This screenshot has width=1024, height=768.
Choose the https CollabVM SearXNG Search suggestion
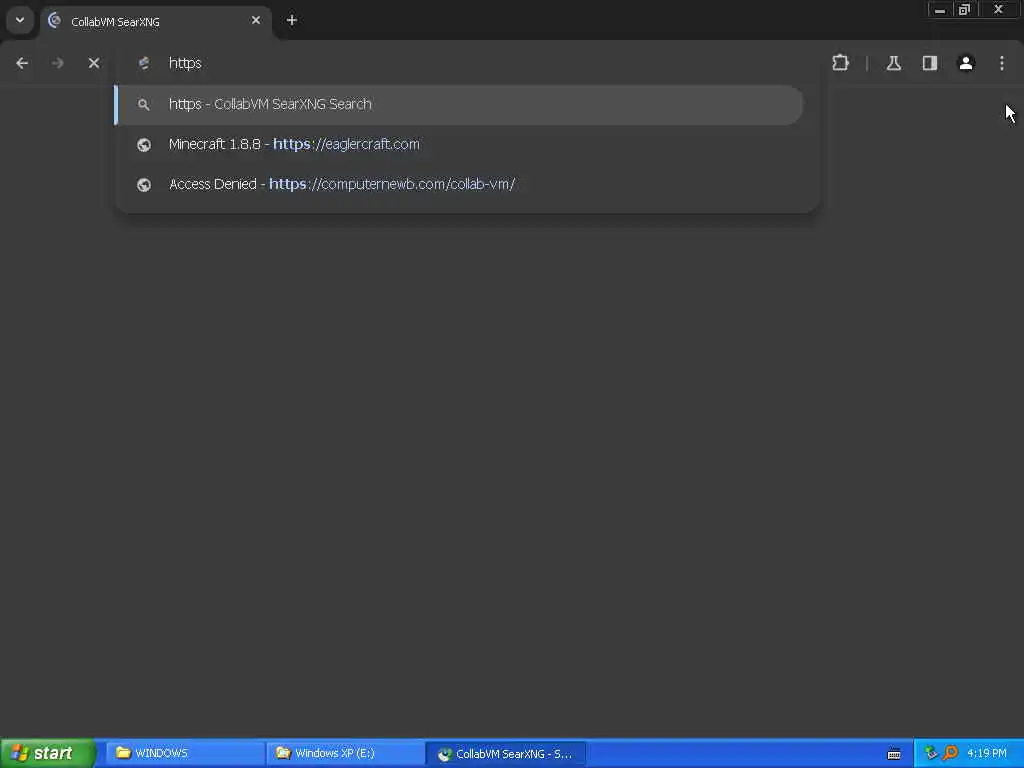pos(459,104)
